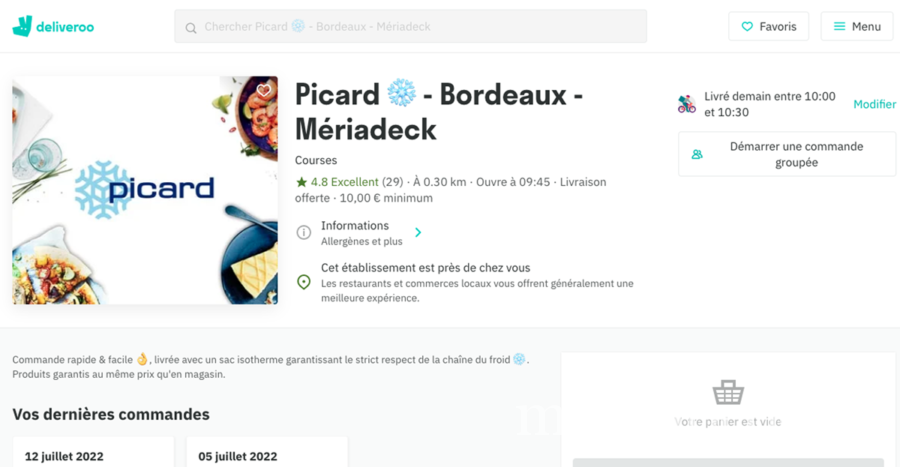
Task: Click the Deliveroo logo icon
Action: pos(22,26)
